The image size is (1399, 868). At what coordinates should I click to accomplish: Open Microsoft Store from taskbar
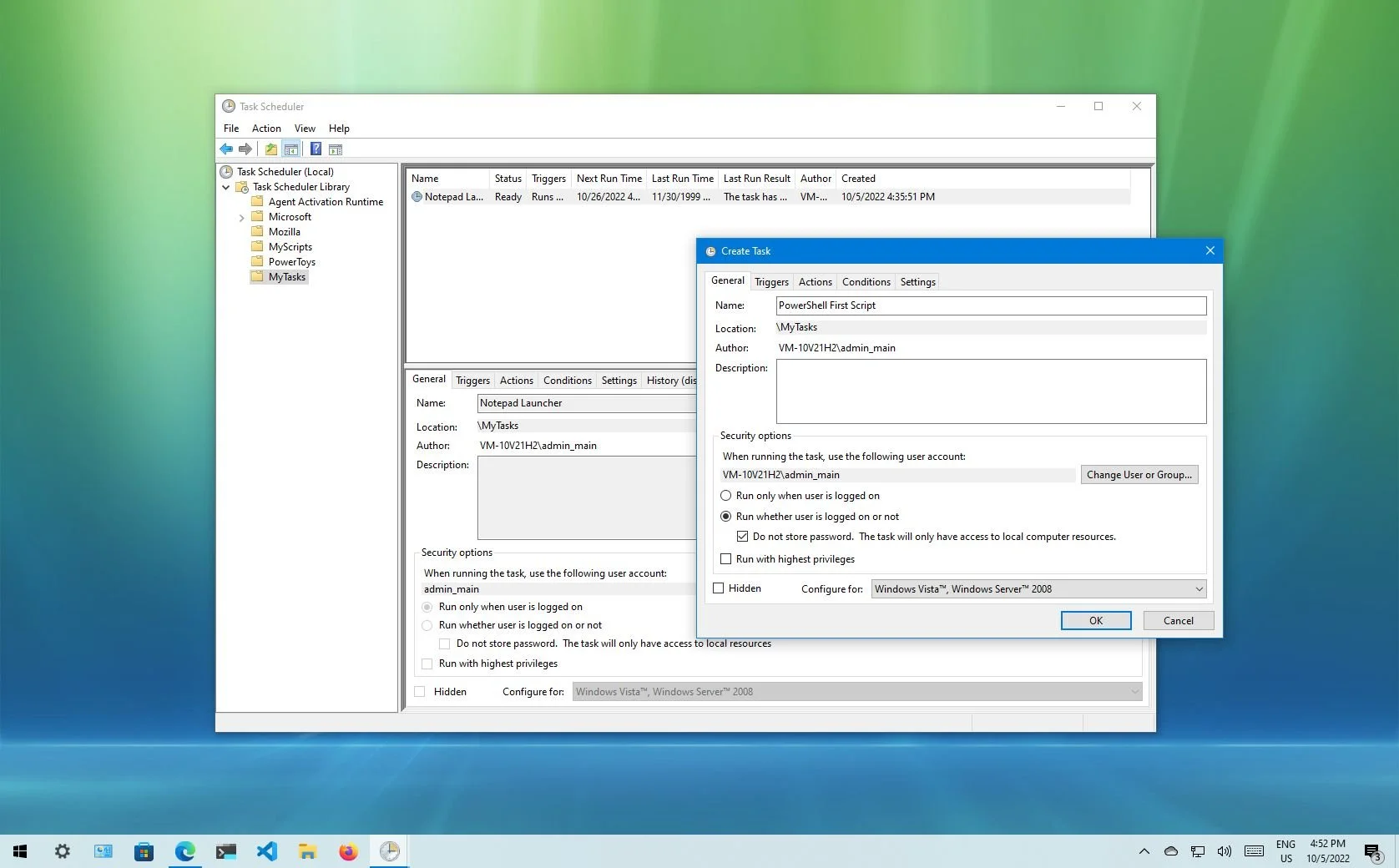(144, 851)
